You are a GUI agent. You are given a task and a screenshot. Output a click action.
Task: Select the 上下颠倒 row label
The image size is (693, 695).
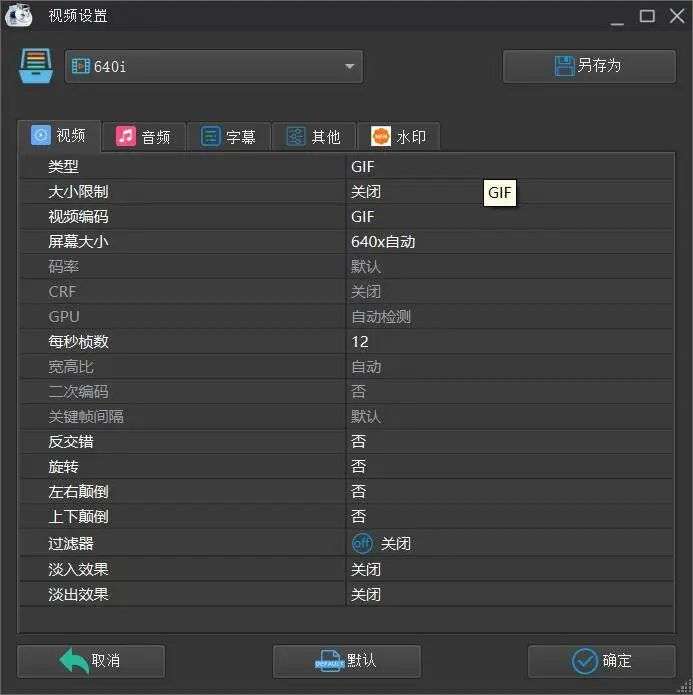[78, 516]
